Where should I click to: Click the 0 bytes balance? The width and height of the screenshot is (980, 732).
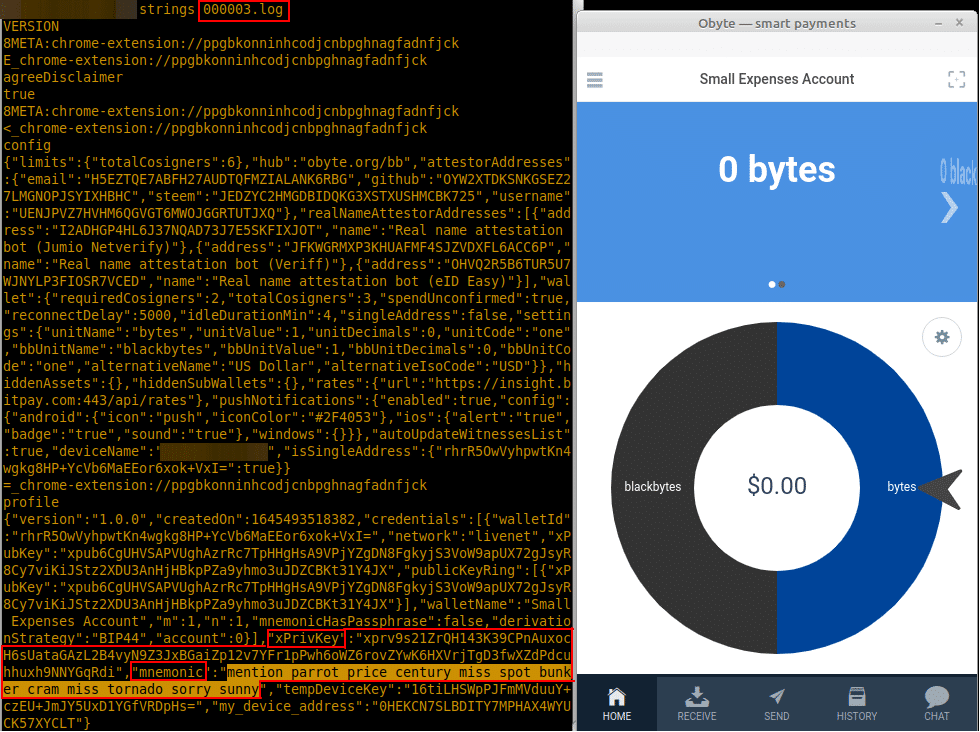(776, 169)
